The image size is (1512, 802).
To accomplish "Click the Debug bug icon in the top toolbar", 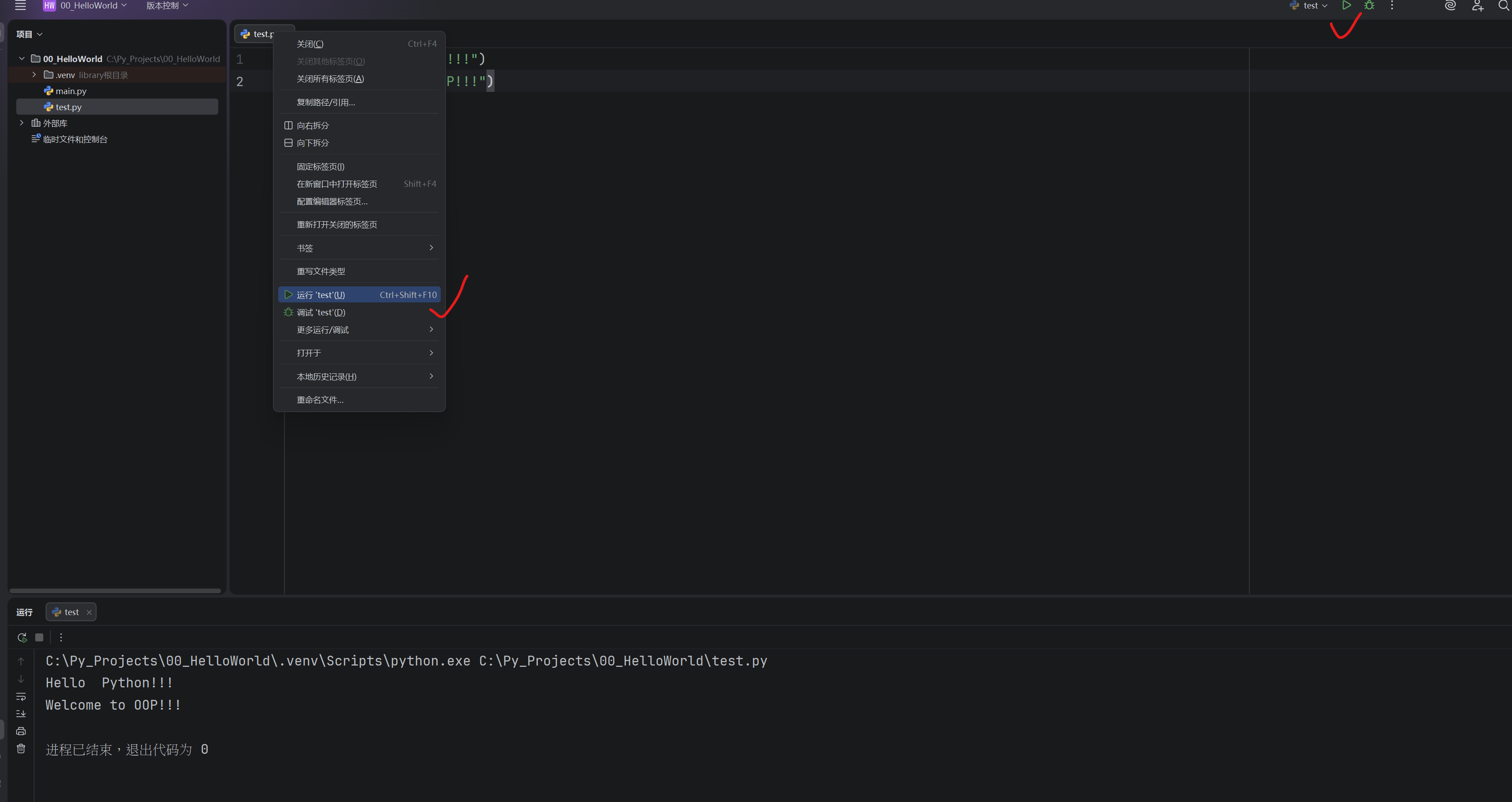I will 1369,5.
